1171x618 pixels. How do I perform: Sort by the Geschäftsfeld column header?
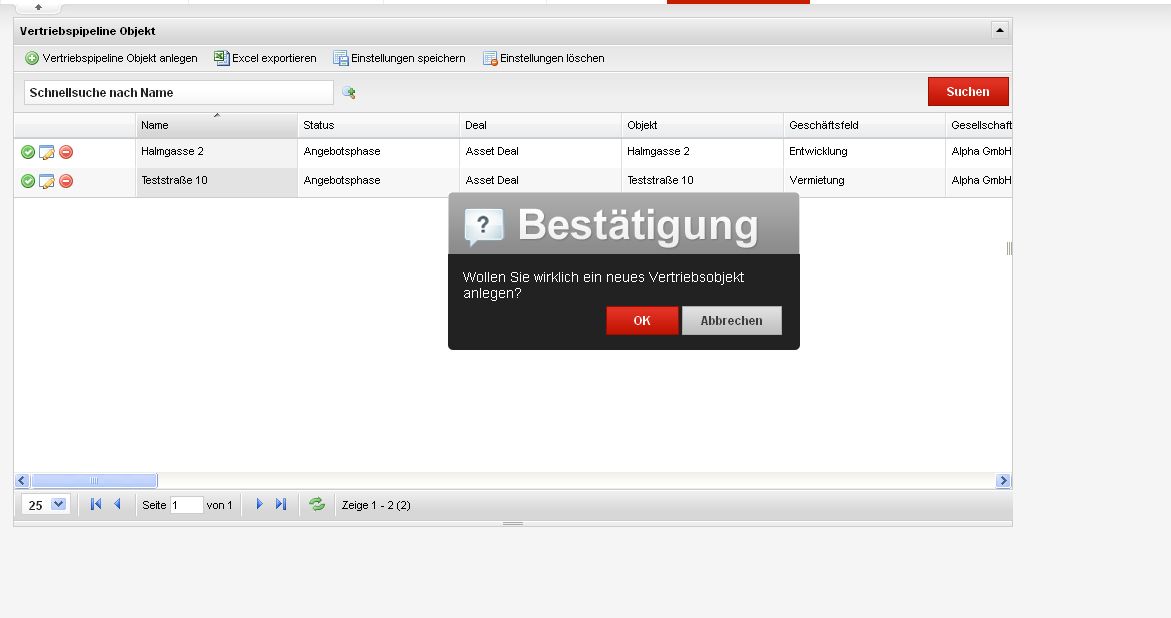pyautogui.click(x=865, y=125)
